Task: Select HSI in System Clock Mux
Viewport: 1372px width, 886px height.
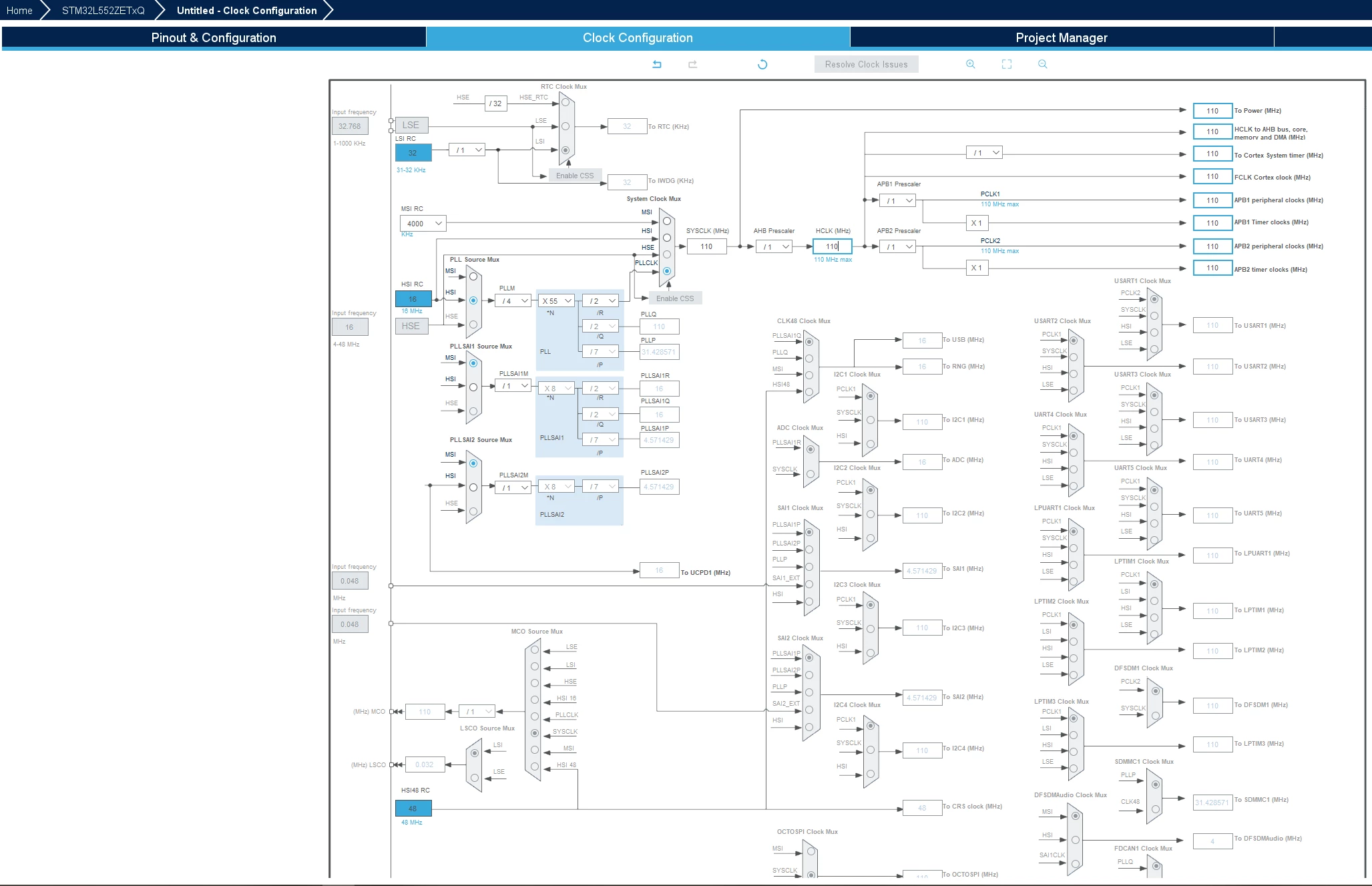Action: [x=666, y=238]
